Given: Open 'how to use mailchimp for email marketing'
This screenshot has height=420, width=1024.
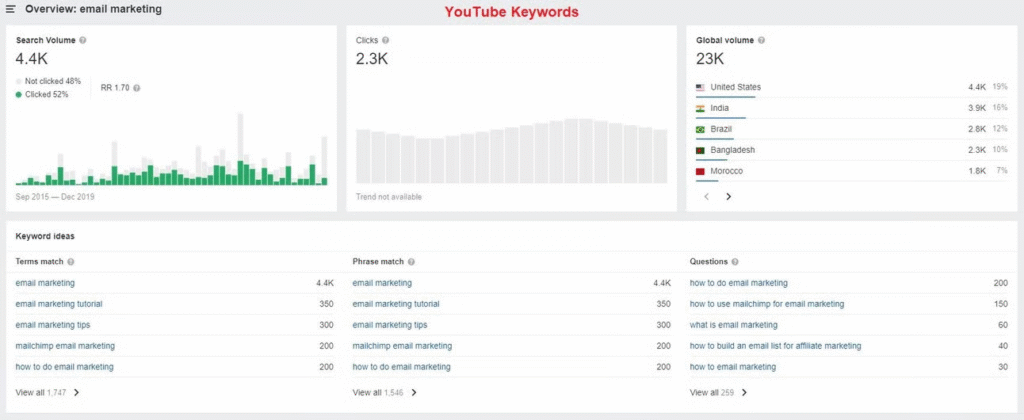Looking at the screenshot, I should [x=767, y=304].
